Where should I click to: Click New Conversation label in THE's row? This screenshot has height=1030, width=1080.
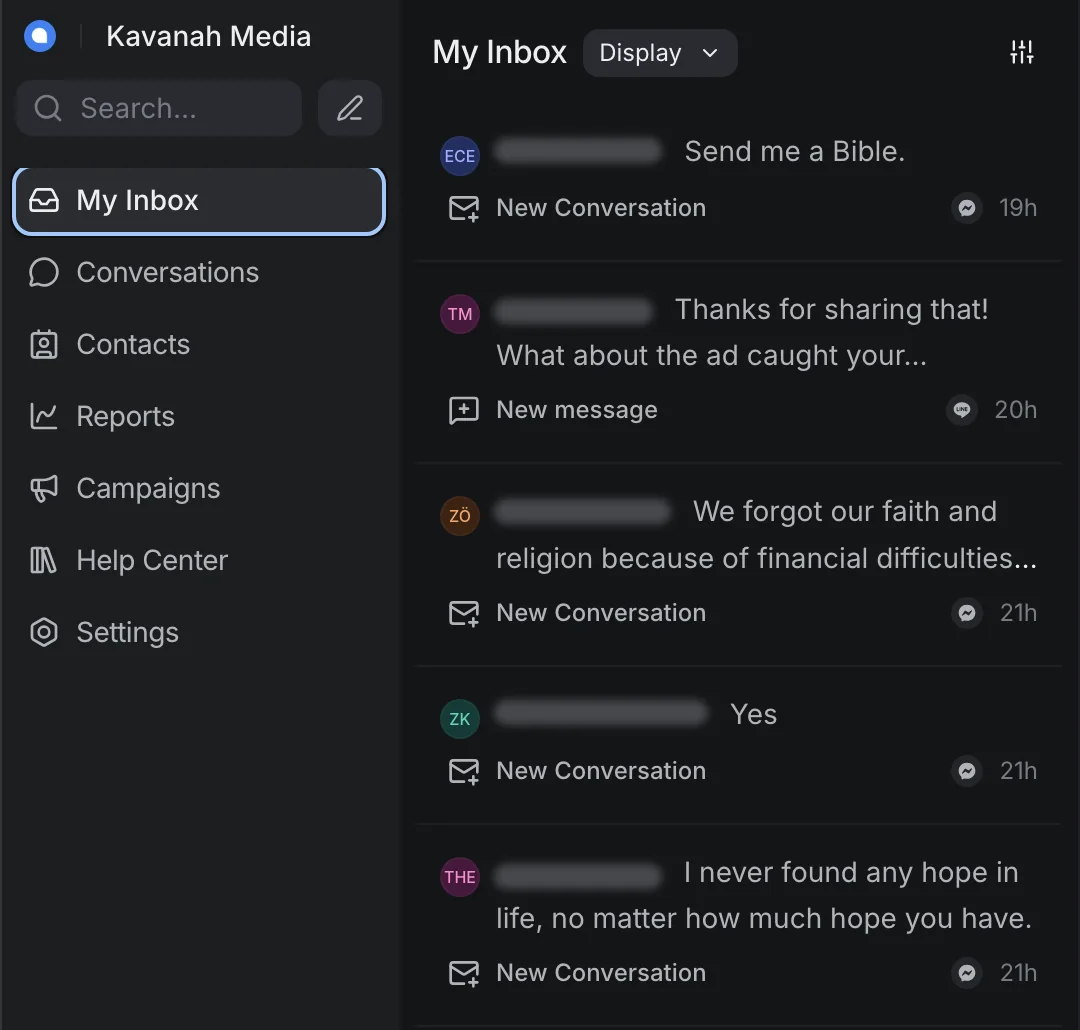pyautogui.click(x=601, y=973)
